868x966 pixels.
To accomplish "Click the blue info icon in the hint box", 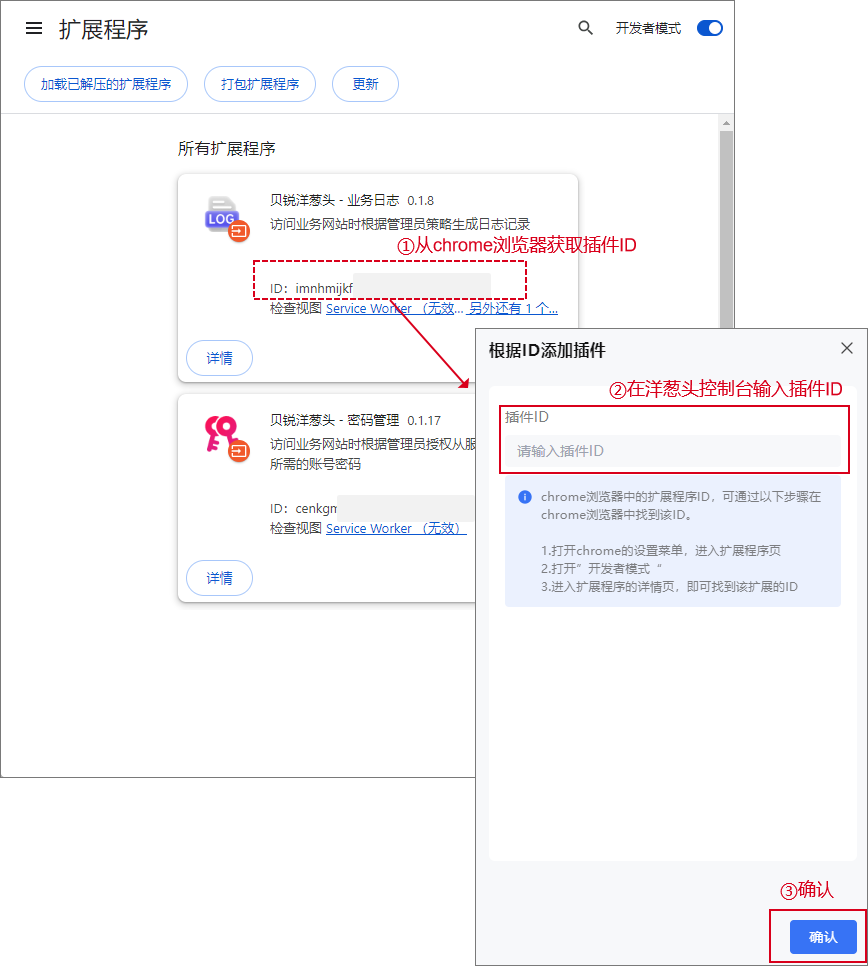I will [525, 497].
